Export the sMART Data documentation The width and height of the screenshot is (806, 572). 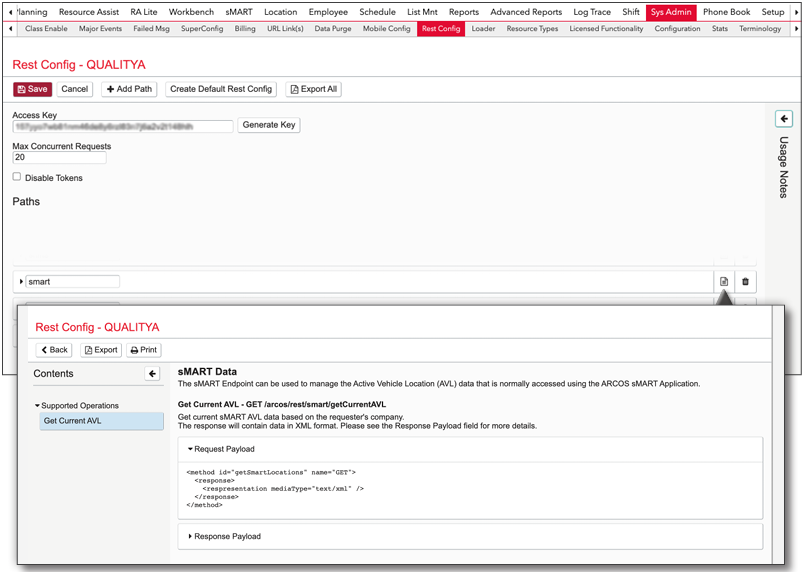point(101,350)
